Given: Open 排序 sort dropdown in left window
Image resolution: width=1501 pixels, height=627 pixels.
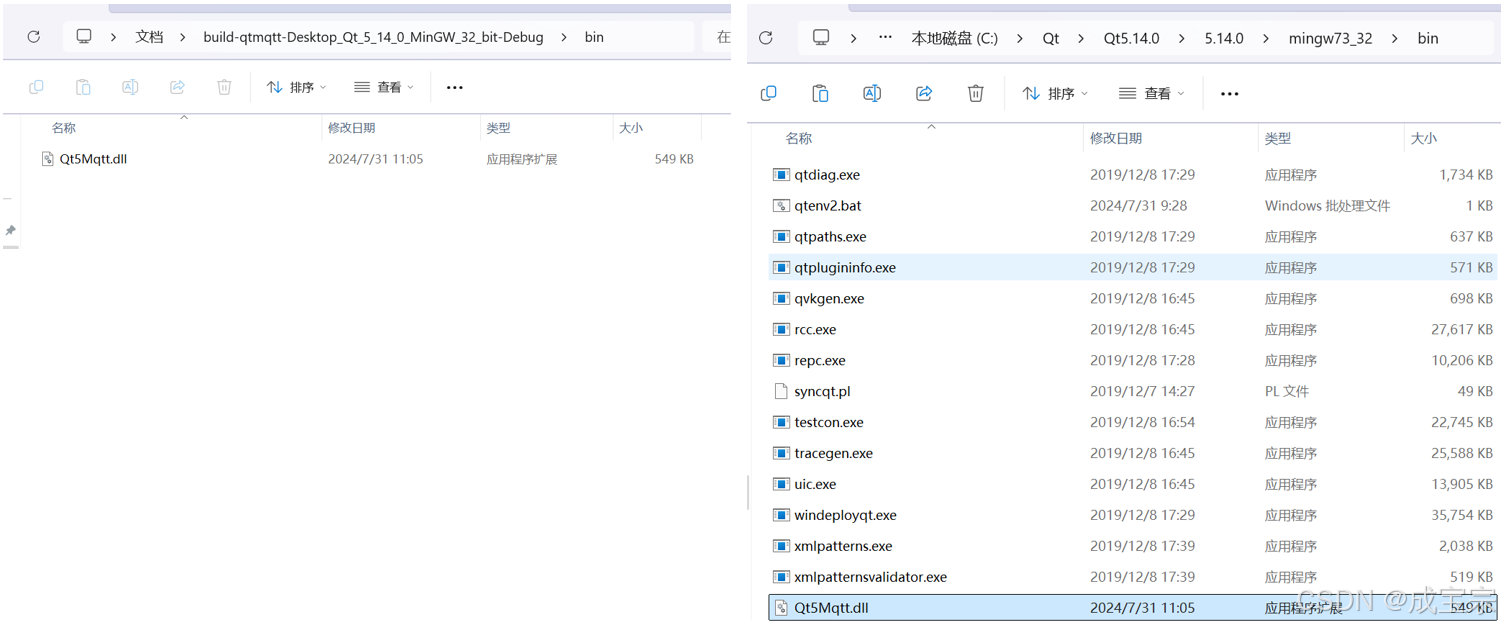Looking at the screenshot, I should (x=296, y=87).
